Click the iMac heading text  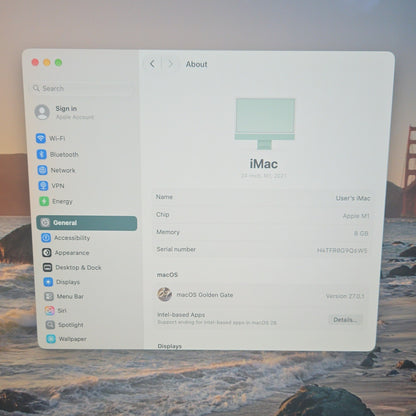pos(264,164)
